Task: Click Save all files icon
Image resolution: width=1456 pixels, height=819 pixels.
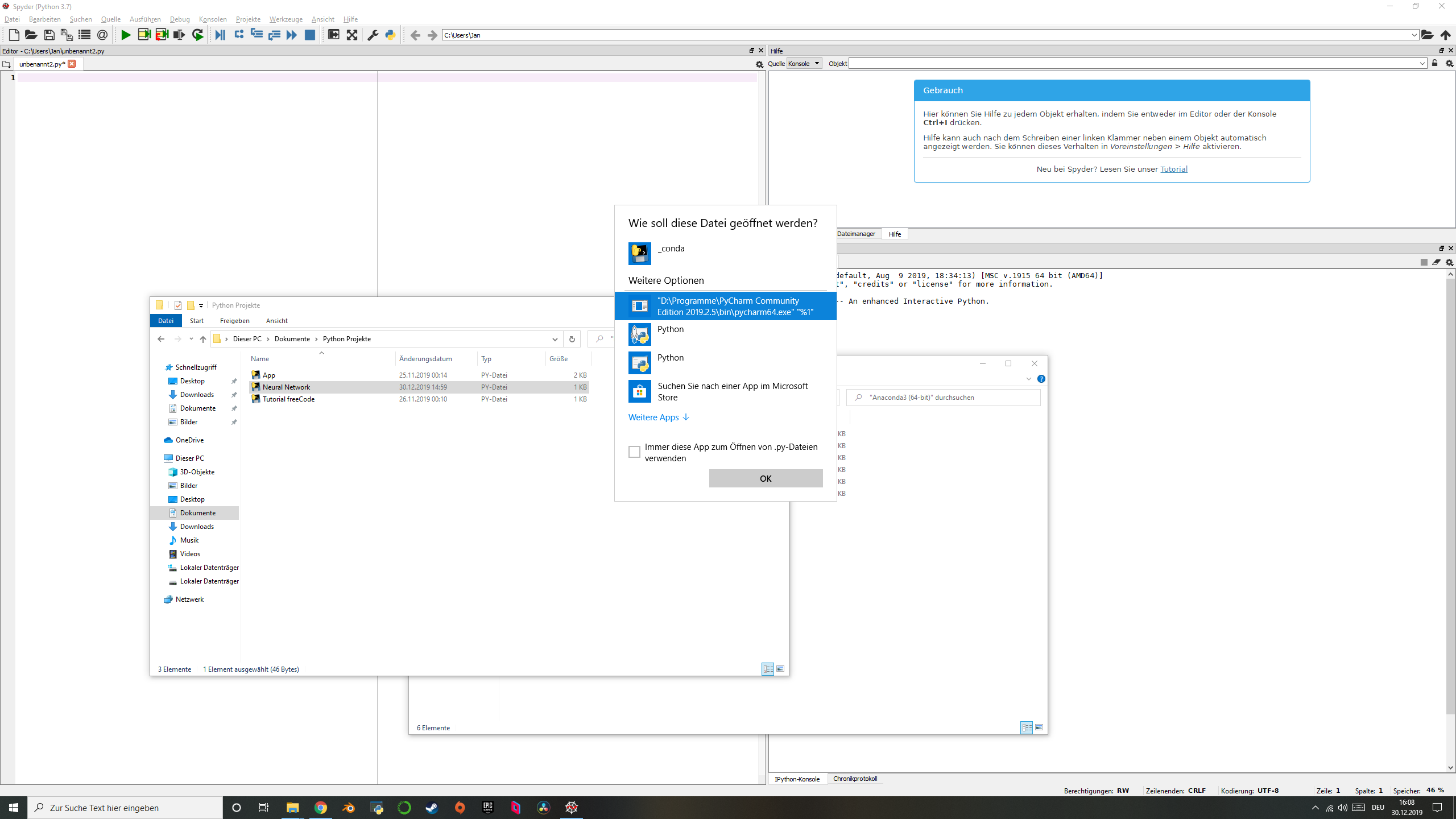Action: [67, 35]
